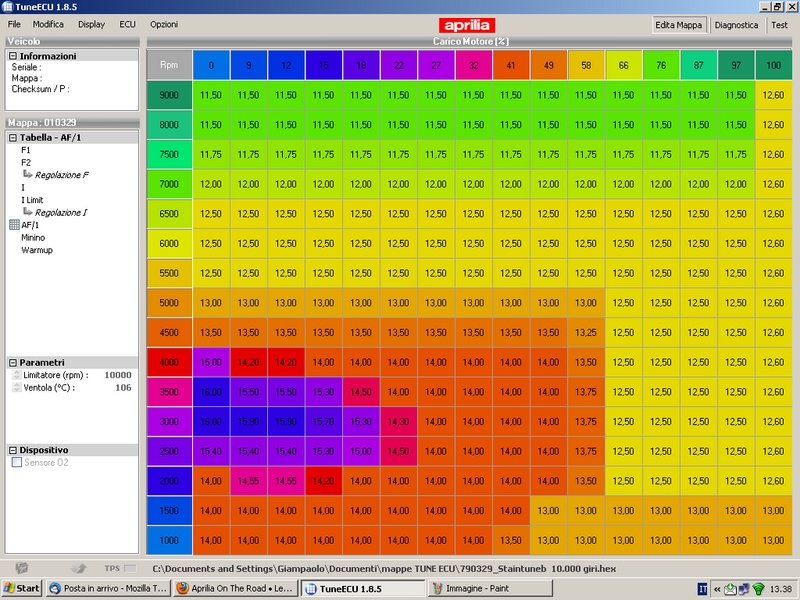The image size is (800, 600).
Task: Open the Display menu
Action: [x=91, y=24]
